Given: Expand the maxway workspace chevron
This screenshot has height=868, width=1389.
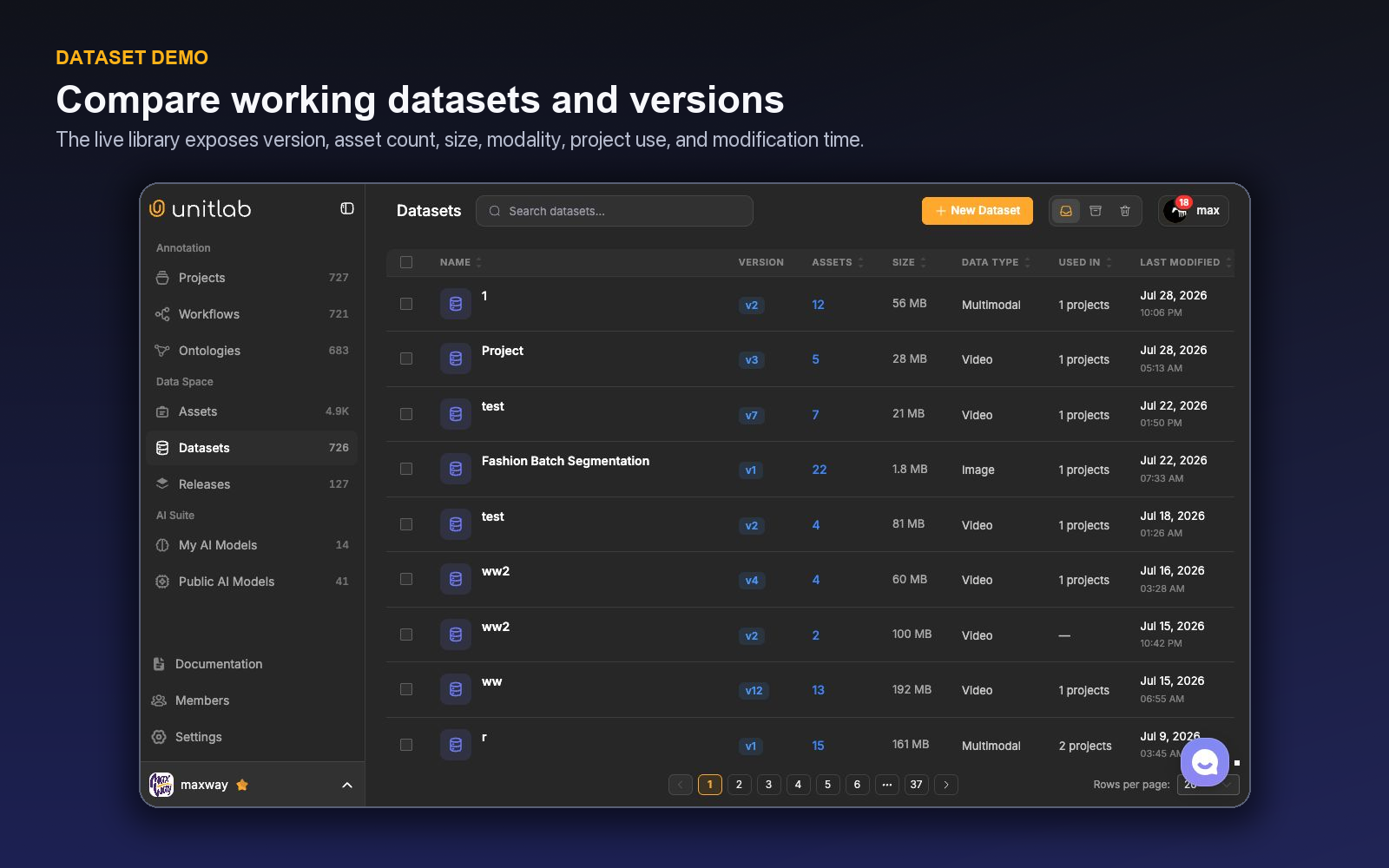Looking at the screenshot, I should point(347,785).
